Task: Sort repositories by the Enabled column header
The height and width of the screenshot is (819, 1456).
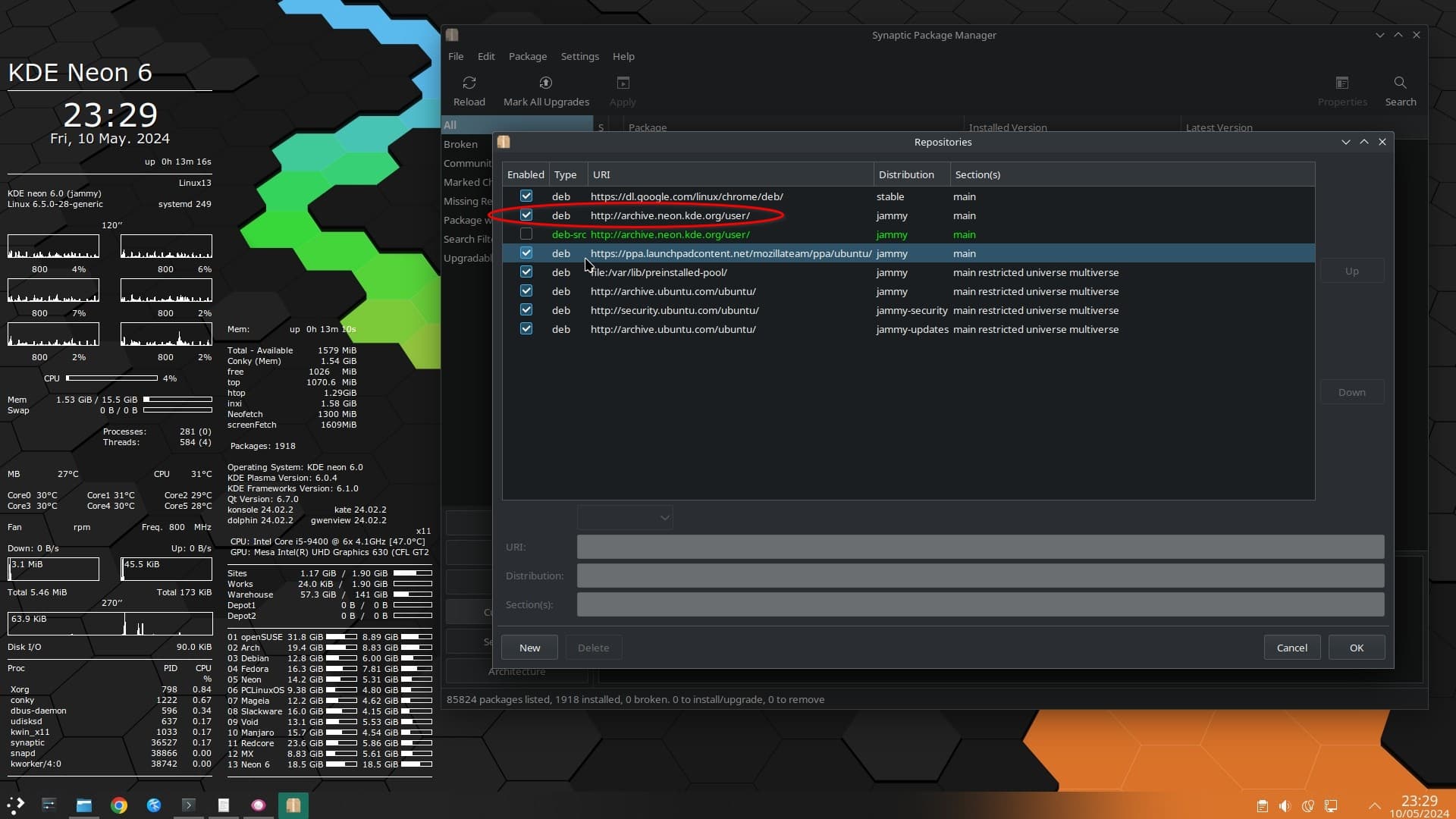Action: point(526,174)
